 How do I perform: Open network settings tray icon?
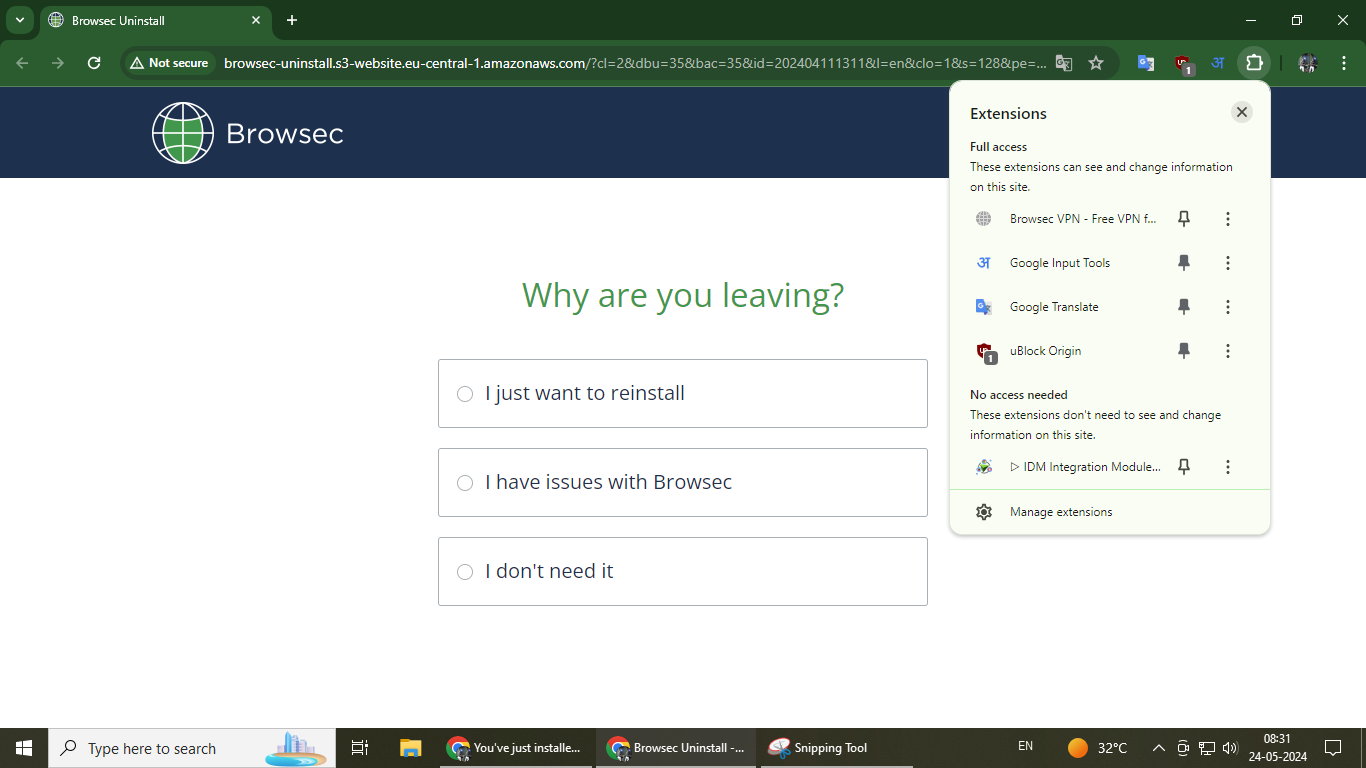pyautogui.click(x=1207, y=748)
